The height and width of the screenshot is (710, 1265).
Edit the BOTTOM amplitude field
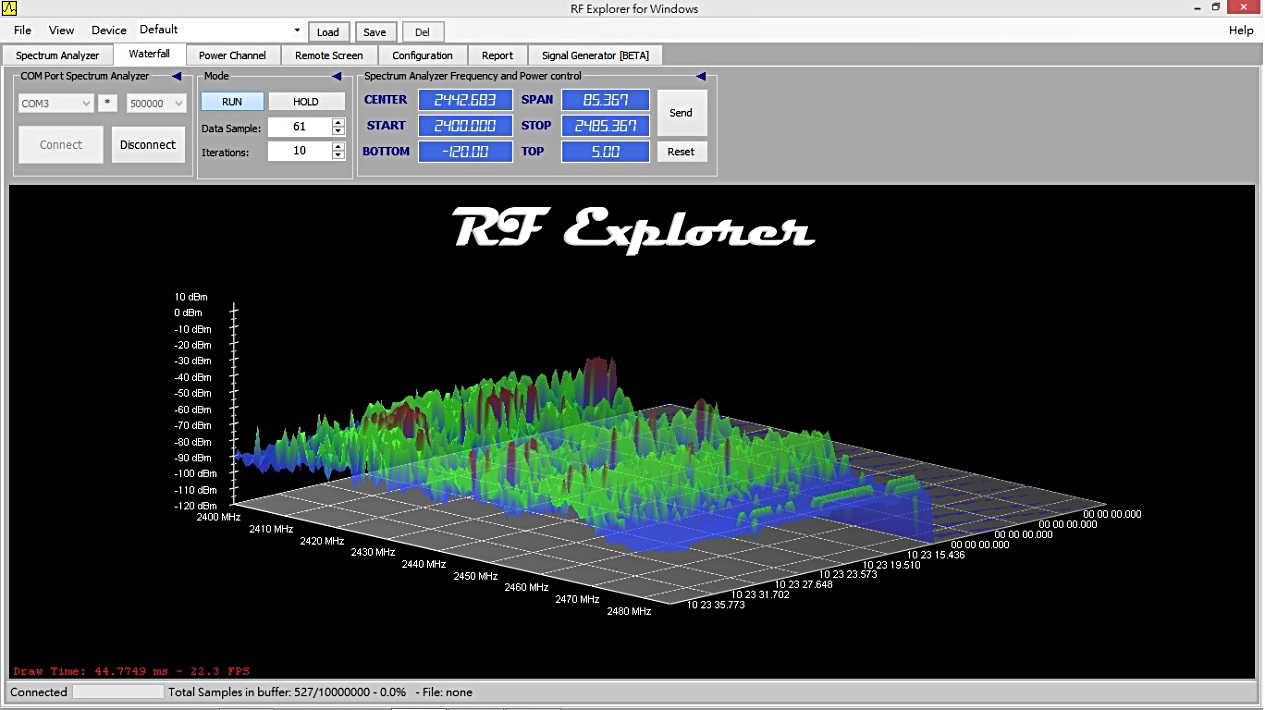465,152
